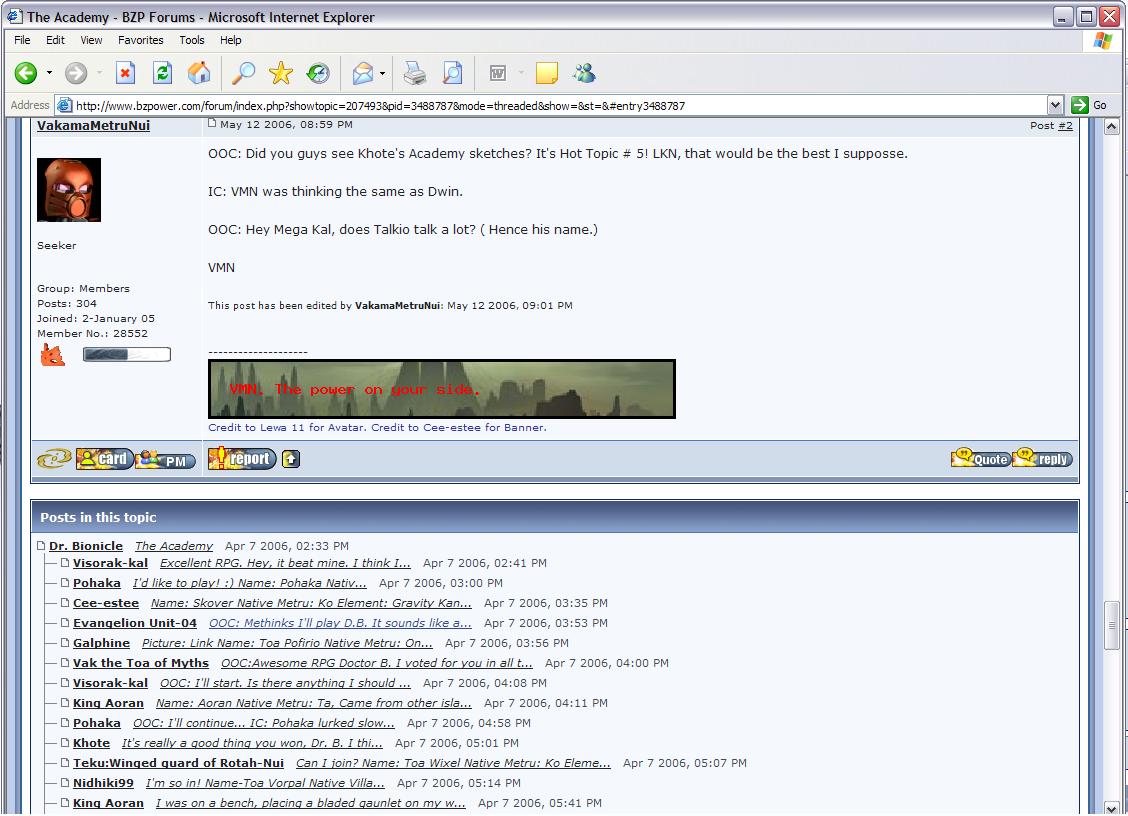Open Nidhiki99's 'I'm so in!' post

265,784
